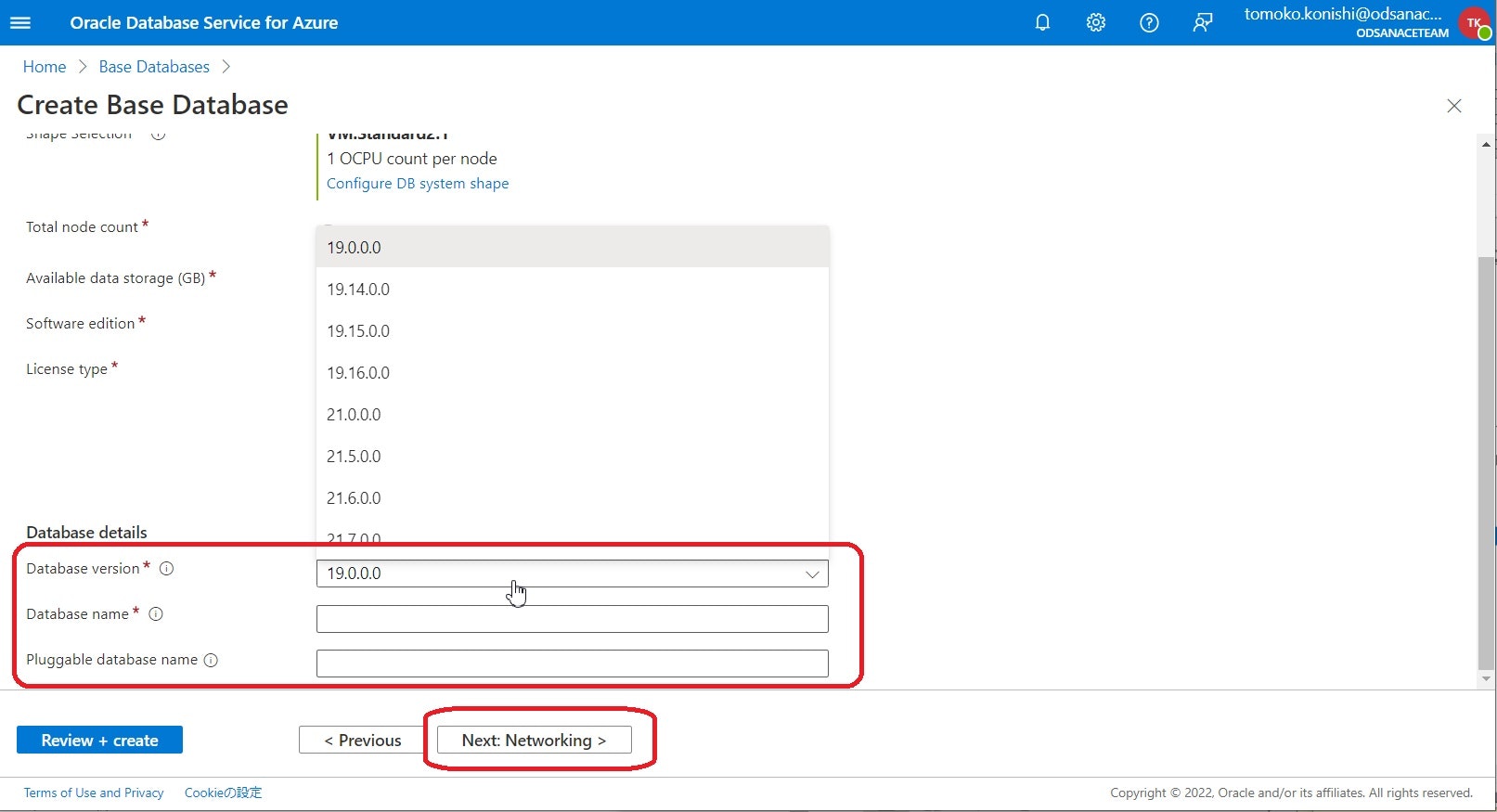Select version 19.0.0.0 in dropdown list
1497x812 pixels.
(x=573, y=248)
